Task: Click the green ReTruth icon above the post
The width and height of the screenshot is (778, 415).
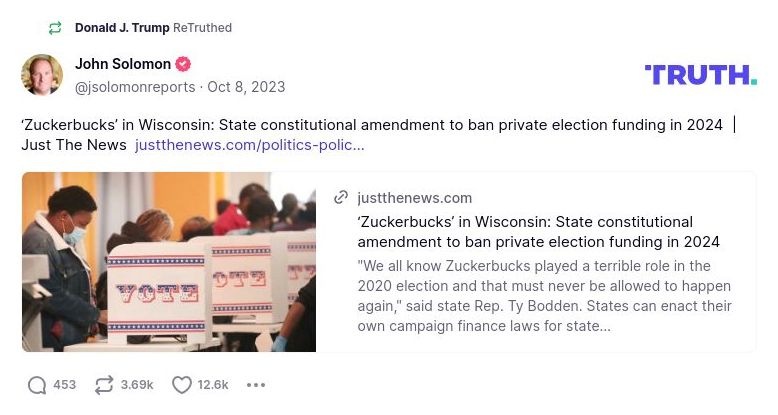Action: 54,28
